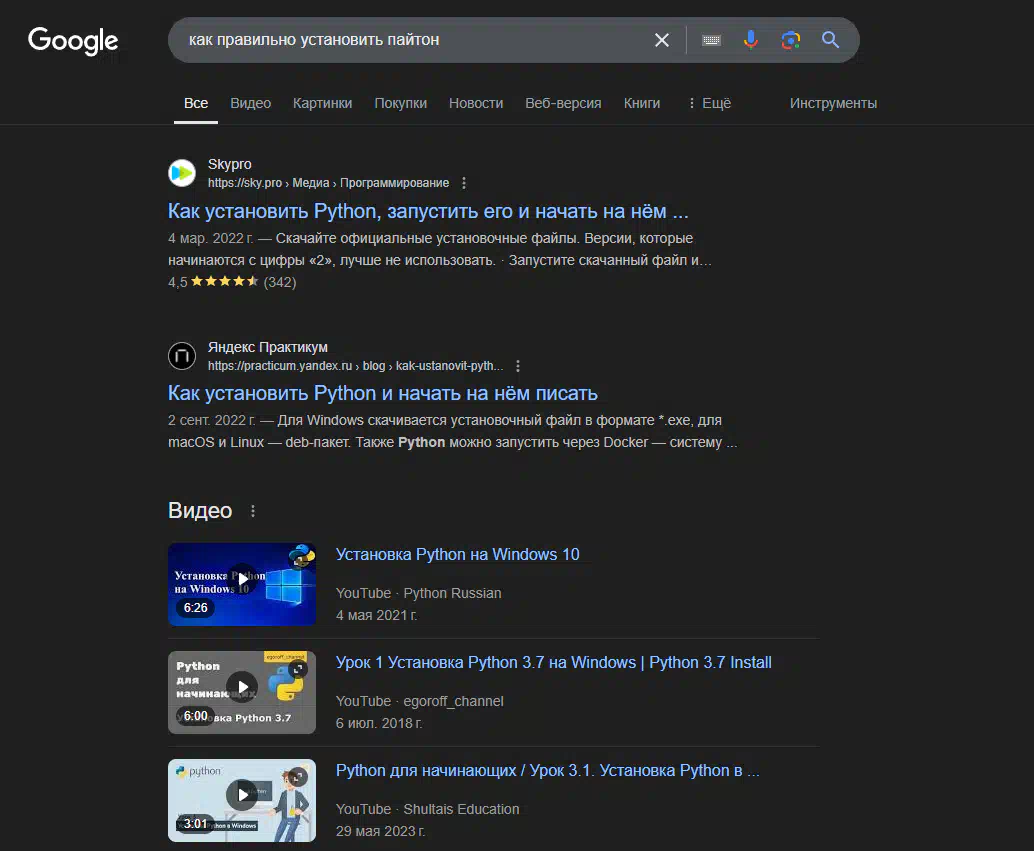Image resolution: width=1034 pixels, height=851 pixels.
Task: Open the Инструменты search tools
Action: pos(834,104)
